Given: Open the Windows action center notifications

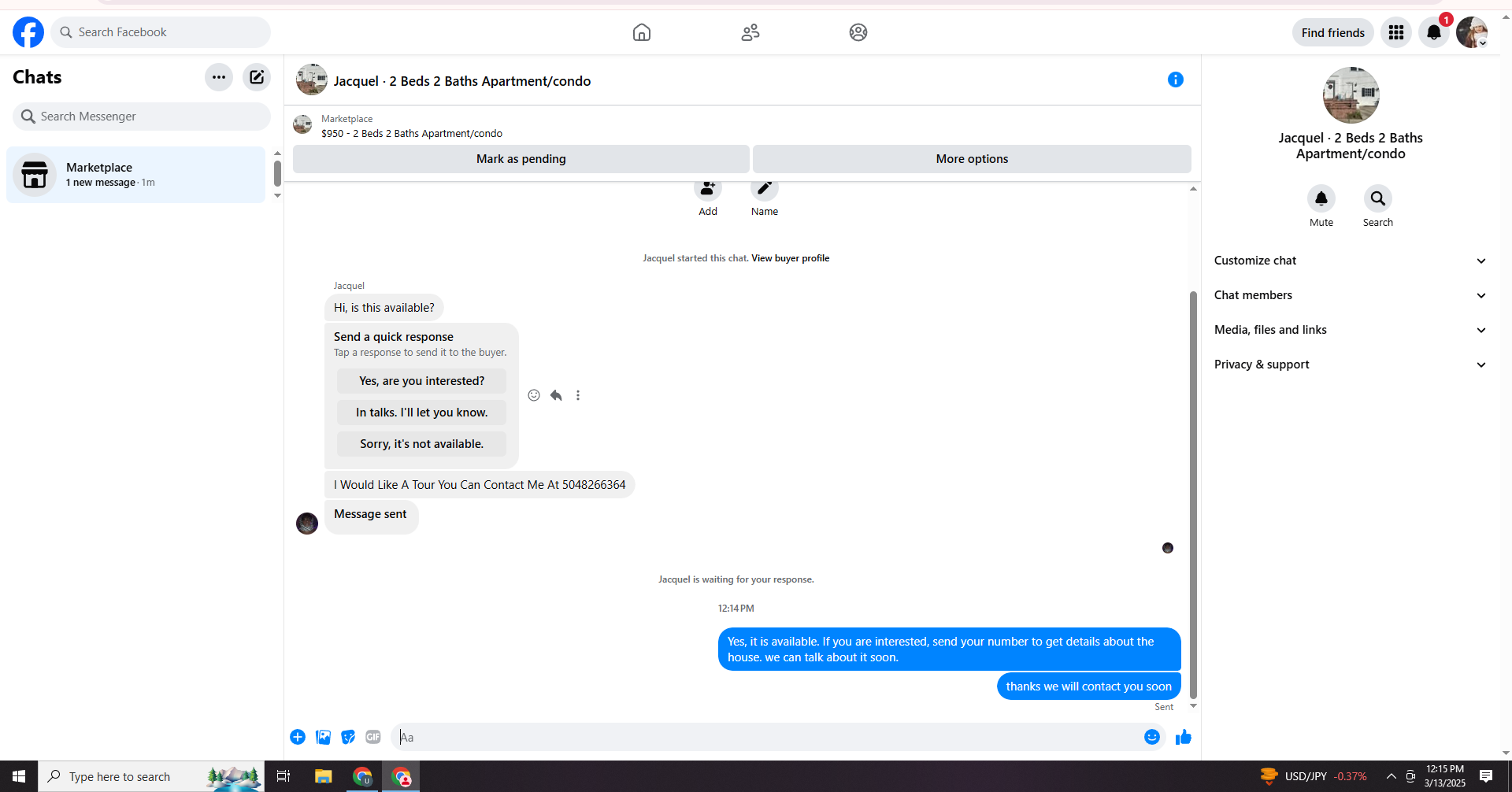Looking at the screenshot, I should tap(1486, 776).
